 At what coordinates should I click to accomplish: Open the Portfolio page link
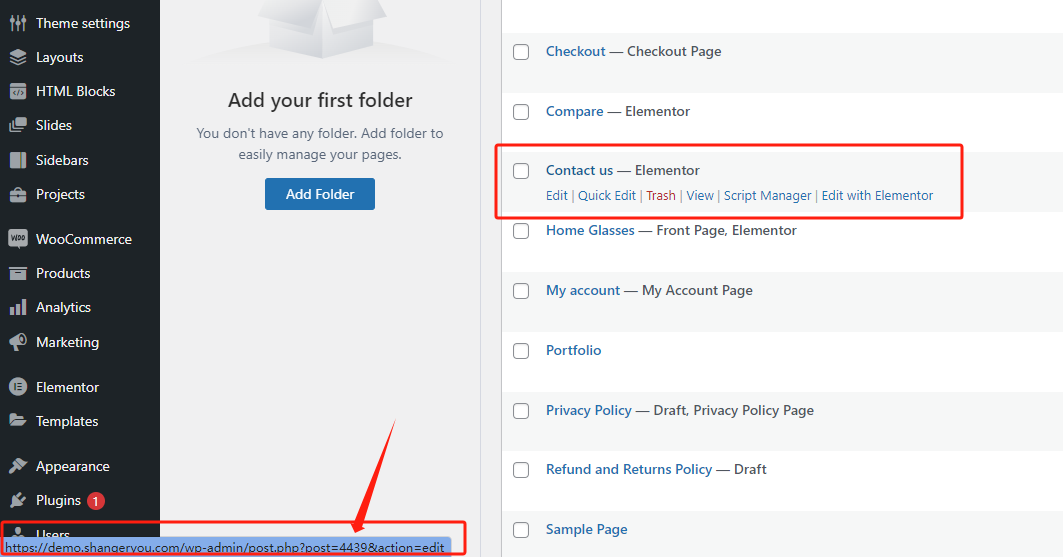coord(574,351)
